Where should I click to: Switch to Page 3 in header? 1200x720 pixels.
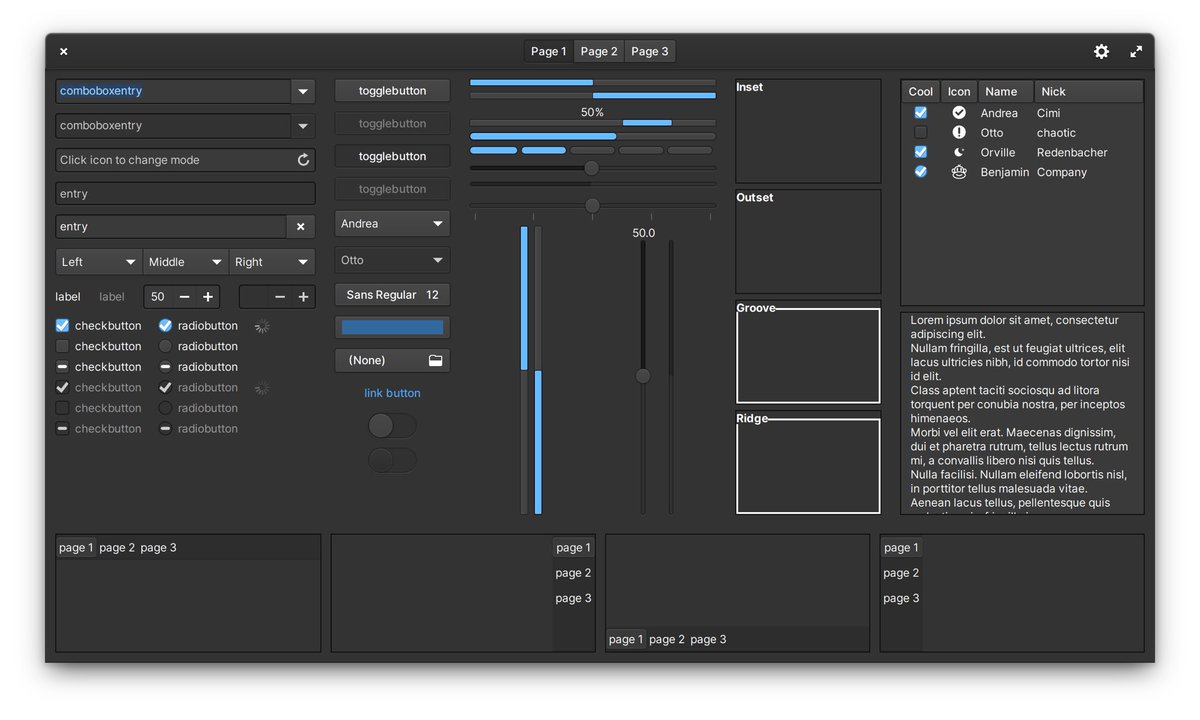pos(650,51)
